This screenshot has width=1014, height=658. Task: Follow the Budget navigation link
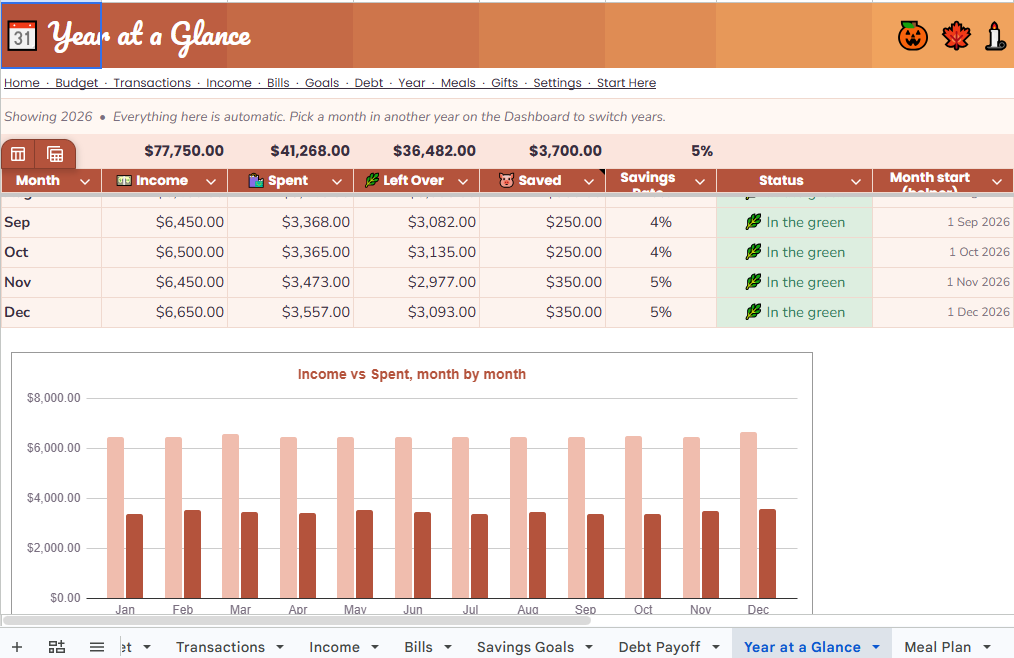[x=76, y=83]
